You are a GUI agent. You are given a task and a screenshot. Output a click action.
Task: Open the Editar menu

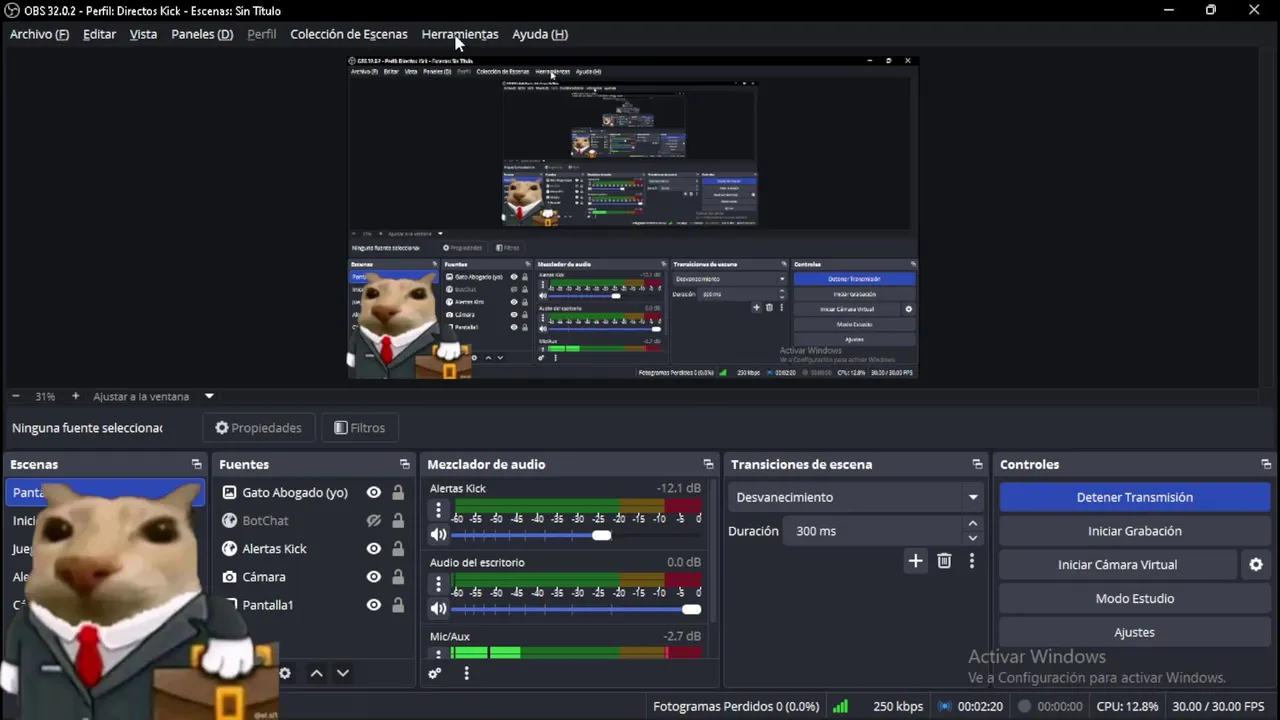99,34
